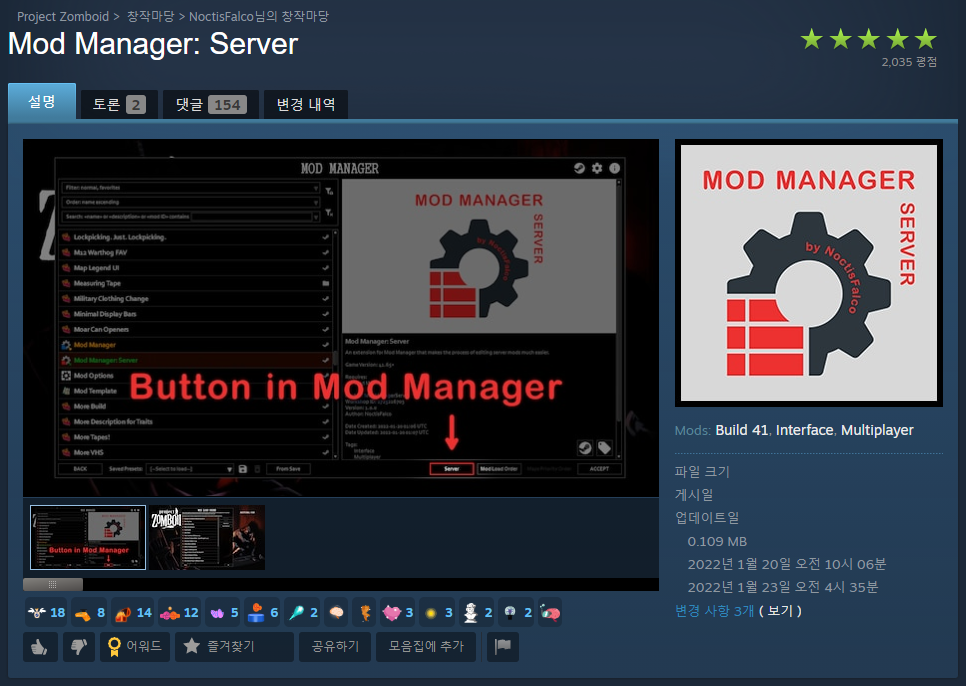Click the 2022년 1월 20일 posted date

coord(787,564)
